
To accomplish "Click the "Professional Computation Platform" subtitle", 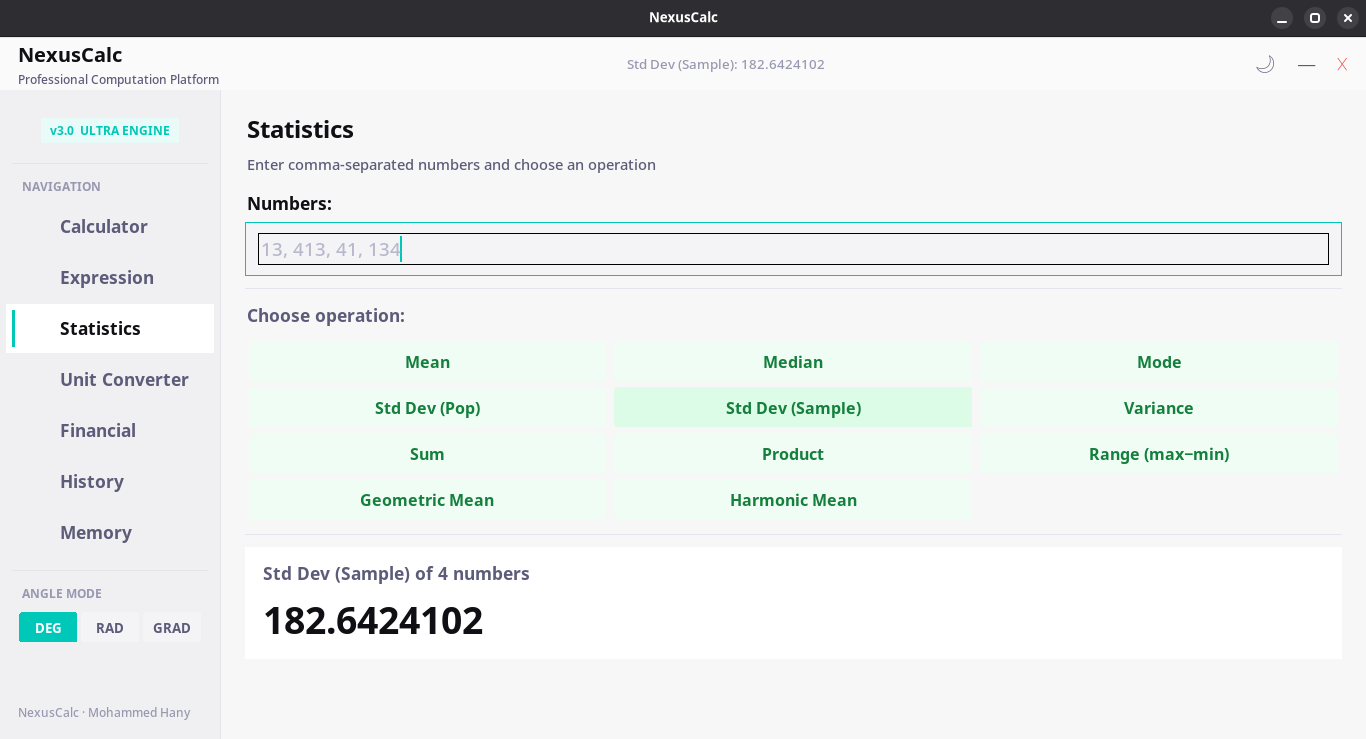I will pos(118,80).
